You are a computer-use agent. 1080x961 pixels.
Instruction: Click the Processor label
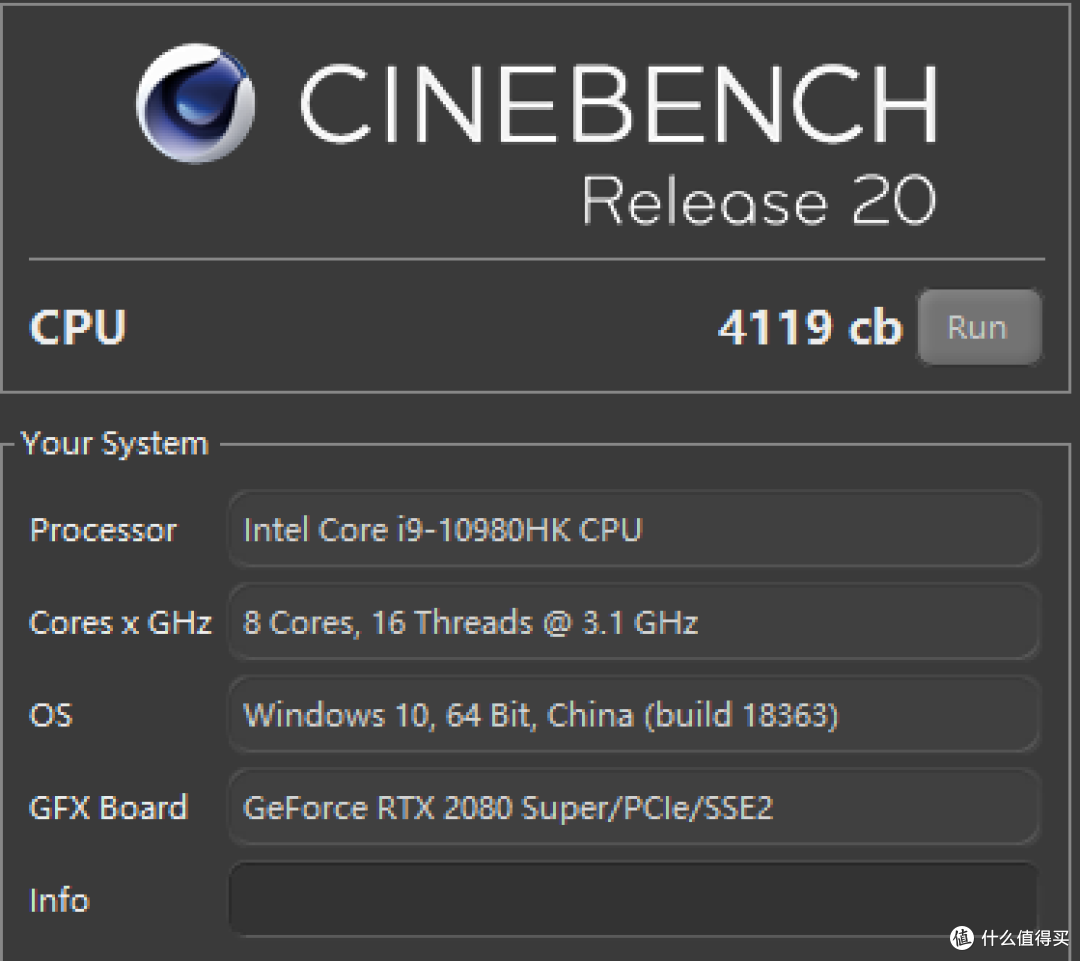click(x=103, y=530)
